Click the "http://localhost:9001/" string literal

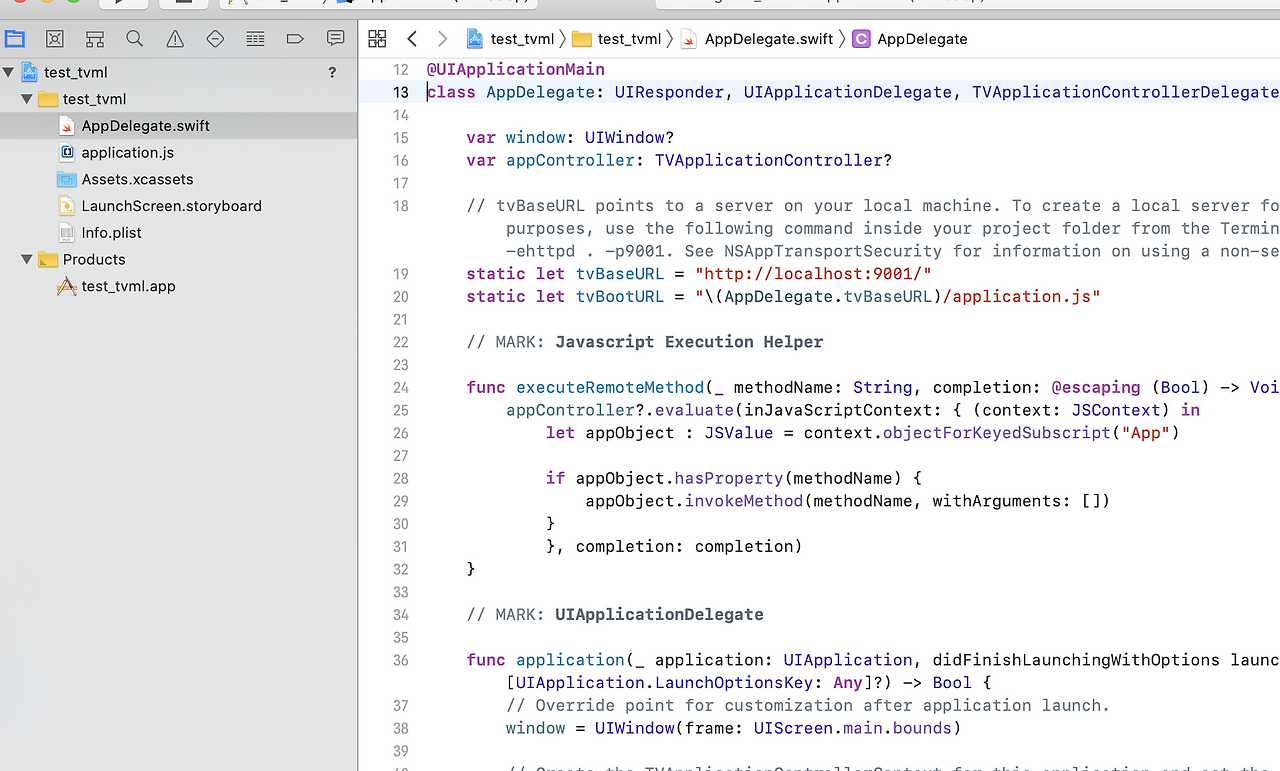814,274
